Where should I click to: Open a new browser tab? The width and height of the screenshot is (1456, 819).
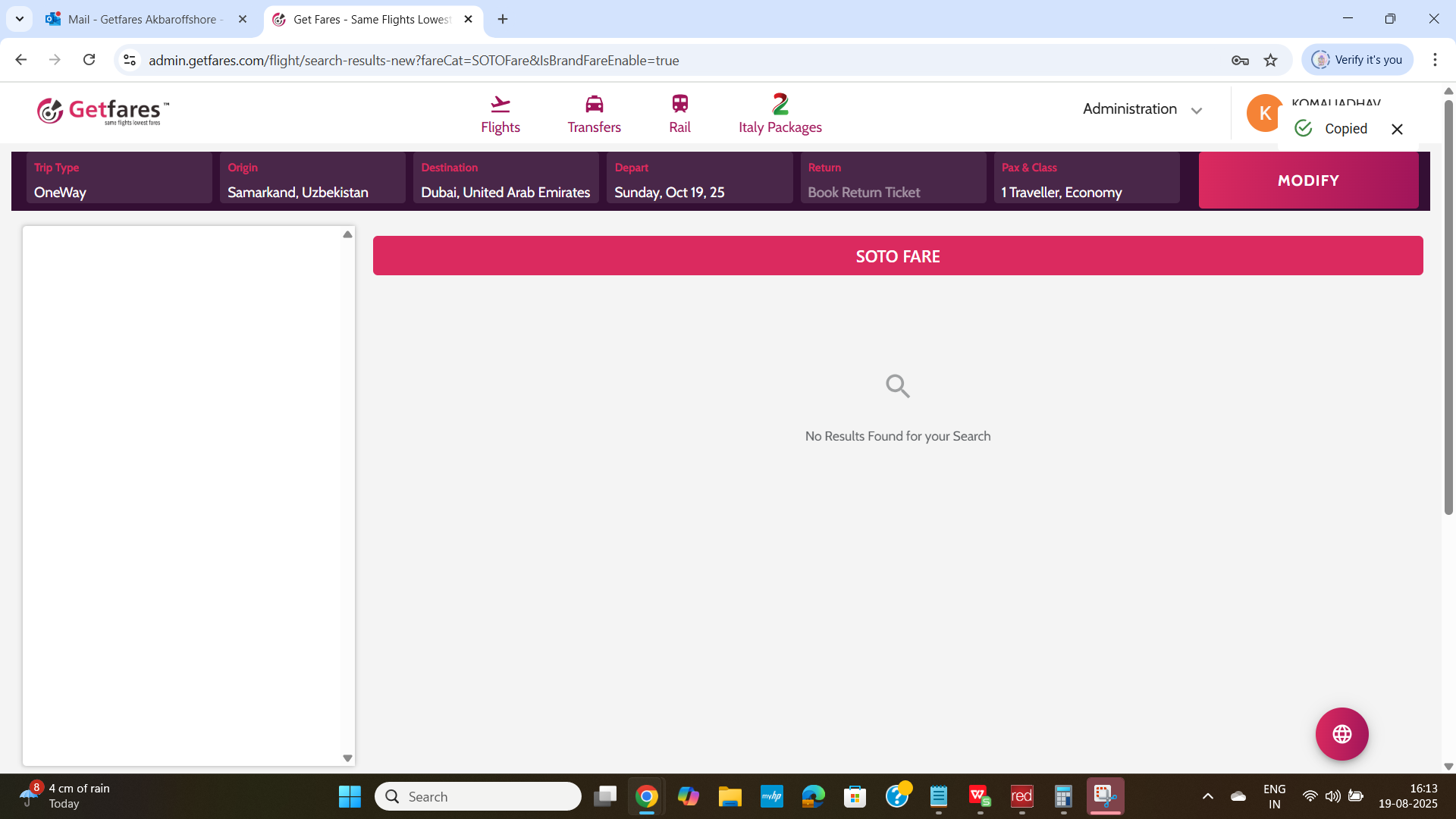tap(503, 20)
